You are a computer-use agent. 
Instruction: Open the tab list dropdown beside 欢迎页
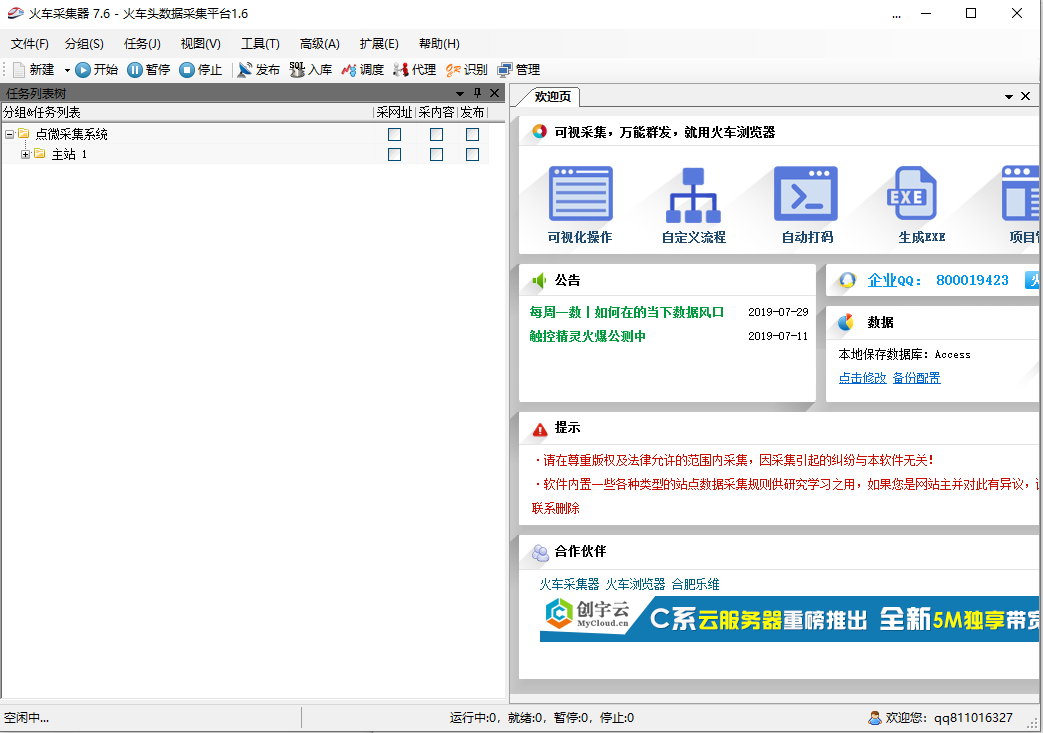1009,96
